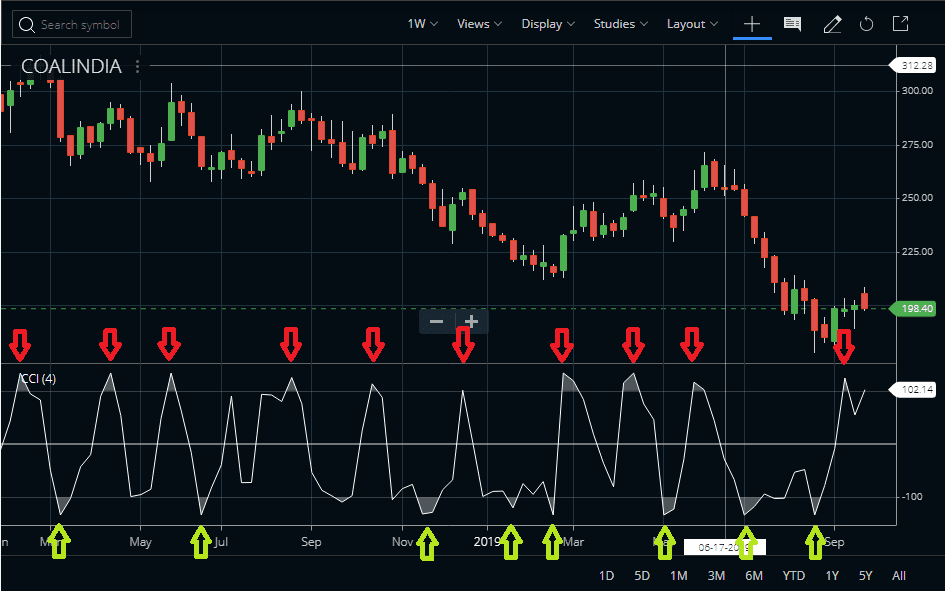Select the pencil drawing tool

(x=832, y=24)
